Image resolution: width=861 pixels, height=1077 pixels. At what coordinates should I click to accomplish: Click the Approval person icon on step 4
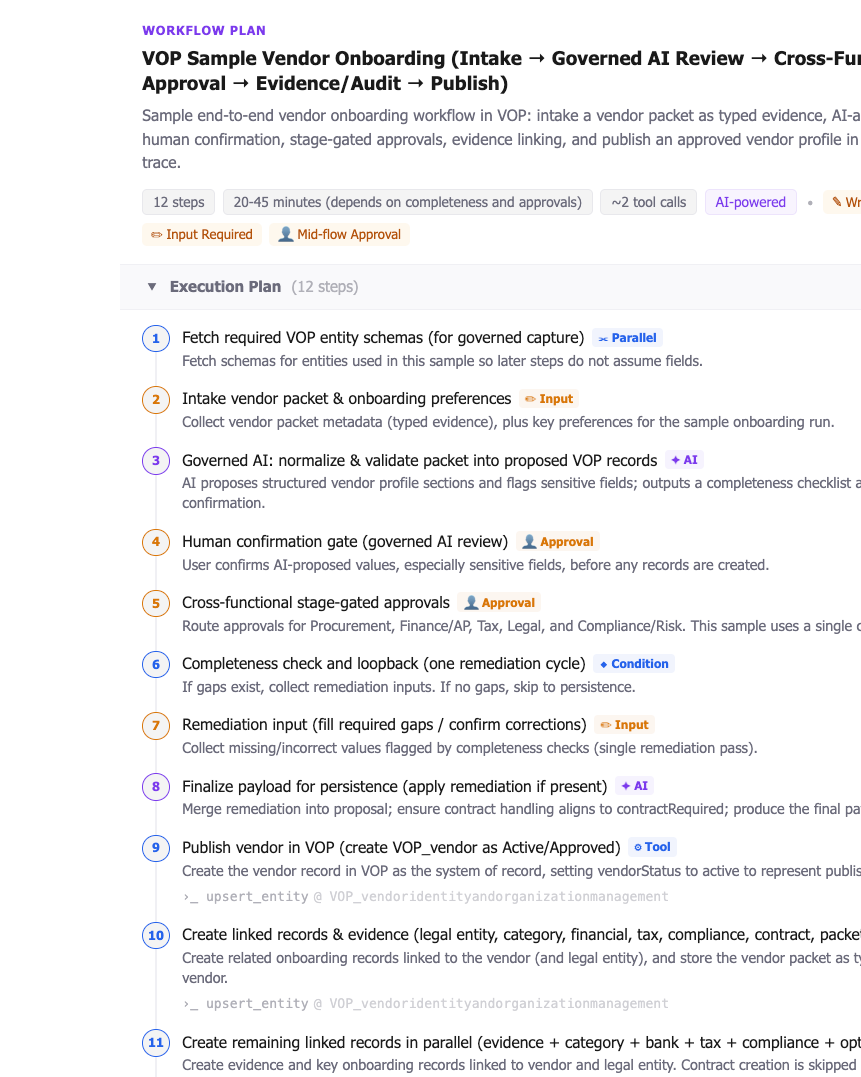(531, 541)
